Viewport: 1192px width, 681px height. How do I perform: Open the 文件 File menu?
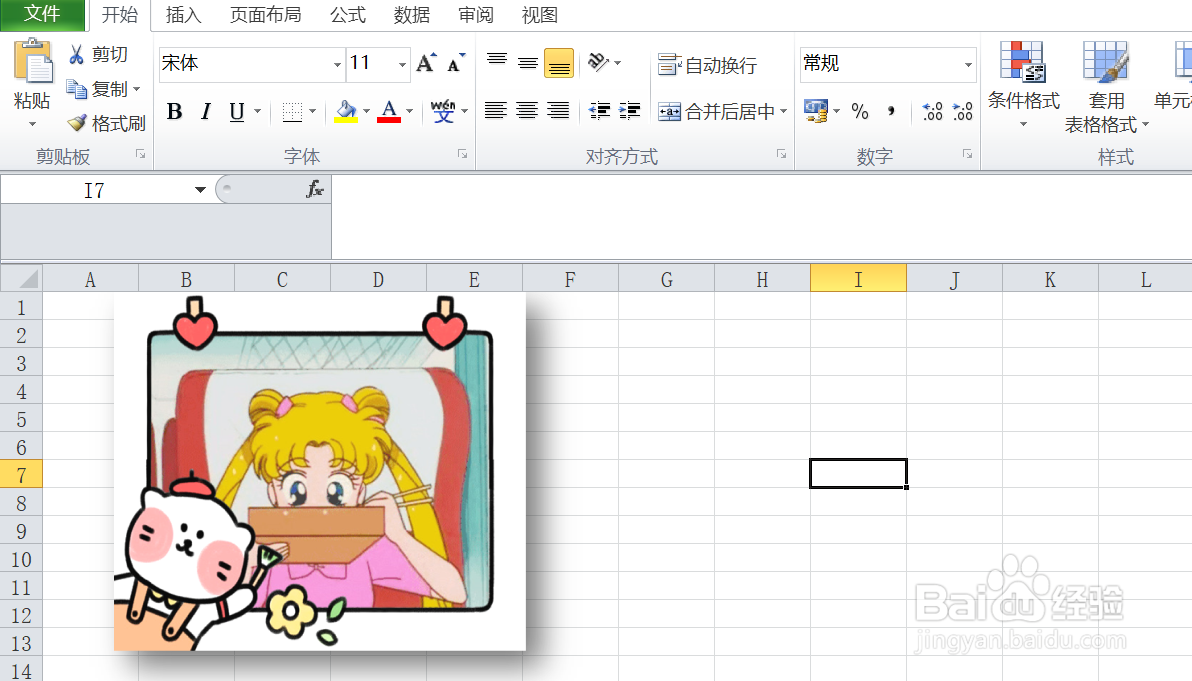point(42,14)
